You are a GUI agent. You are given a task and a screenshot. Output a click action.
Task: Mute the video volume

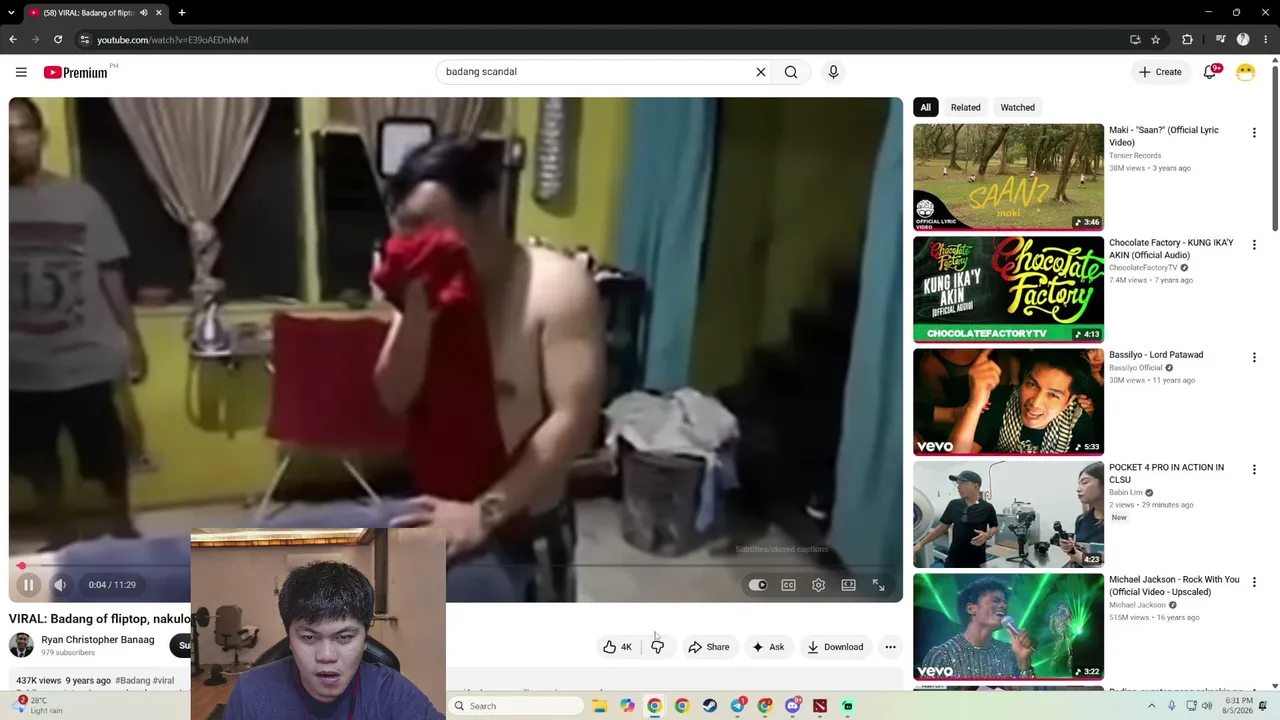pyautogui.click(x=60, y=585)
